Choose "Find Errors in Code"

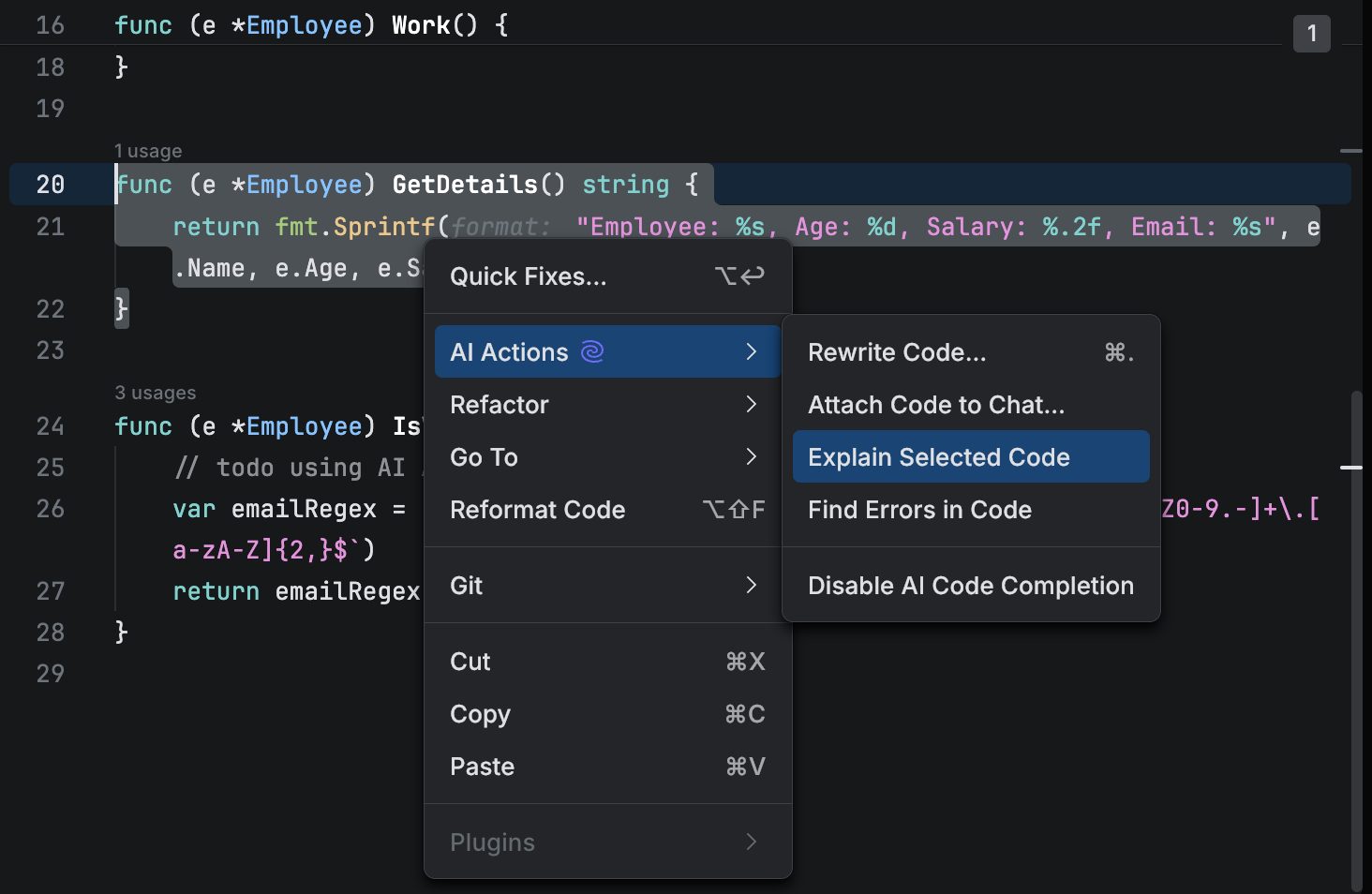(x=919, y=510)
